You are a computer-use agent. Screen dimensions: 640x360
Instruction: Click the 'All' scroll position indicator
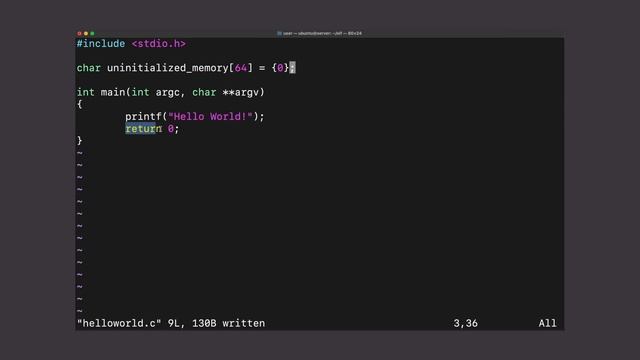547,323
